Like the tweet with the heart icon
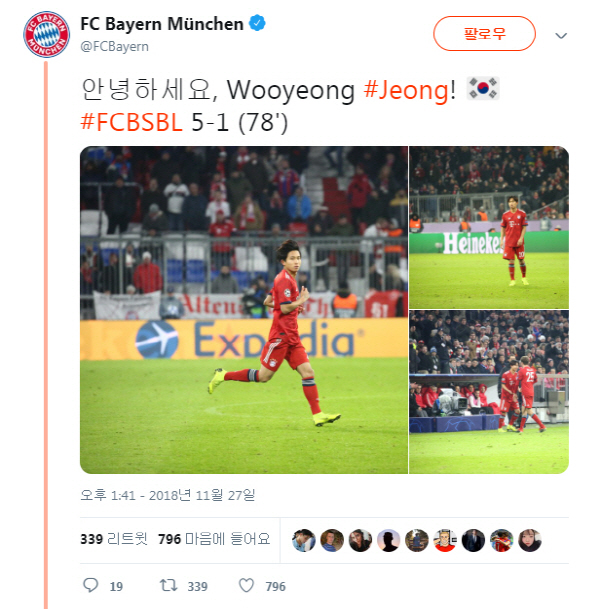The width and height of the screenshot is (600, 609). click(246, 585)
